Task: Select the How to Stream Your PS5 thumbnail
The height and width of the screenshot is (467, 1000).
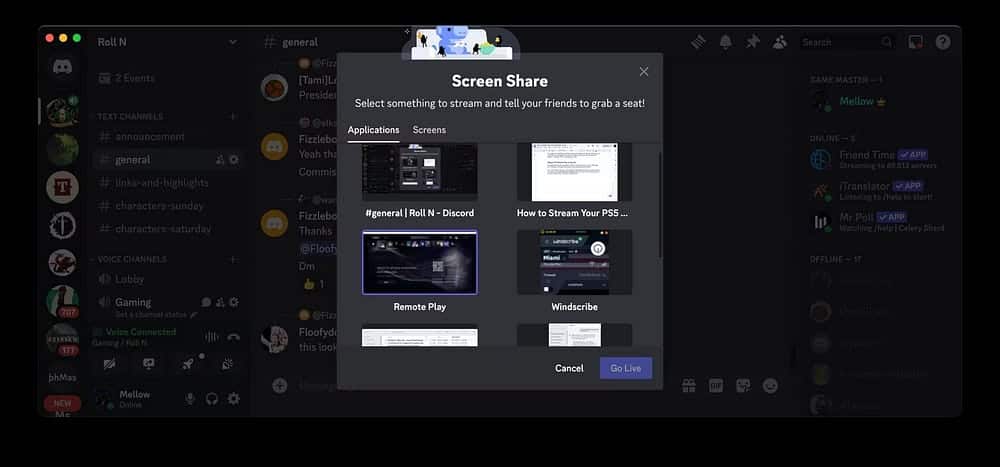Action: 575,172
